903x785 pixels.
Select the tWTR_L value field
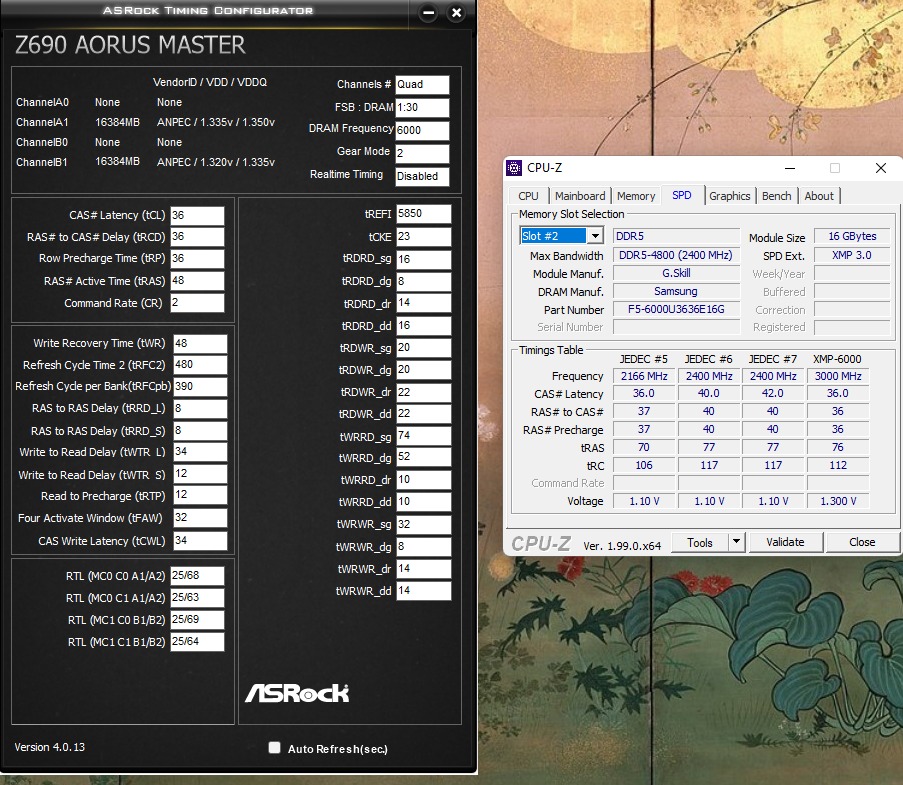point(200,452)
